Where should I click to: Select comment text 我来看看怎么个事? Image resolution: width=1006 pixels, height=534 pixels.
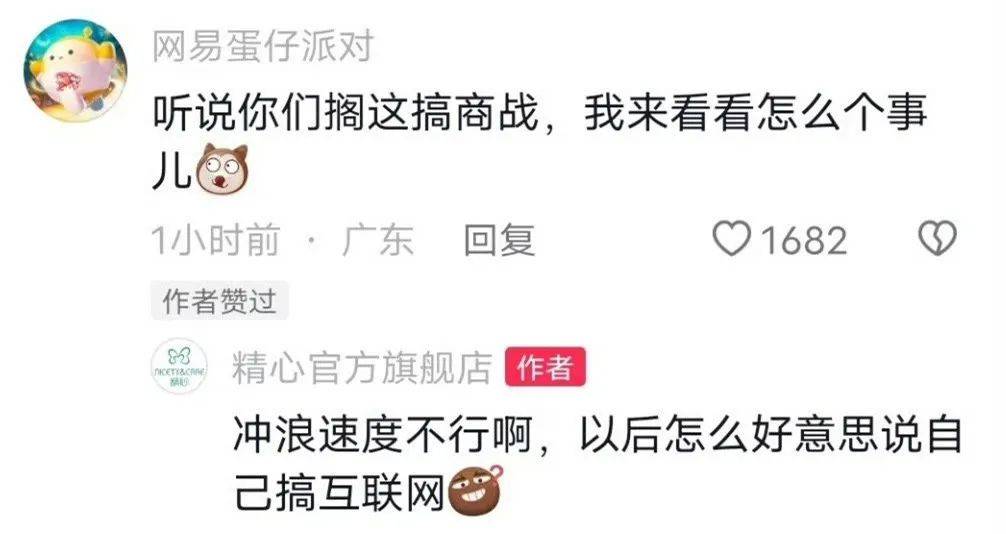(755, 113)
